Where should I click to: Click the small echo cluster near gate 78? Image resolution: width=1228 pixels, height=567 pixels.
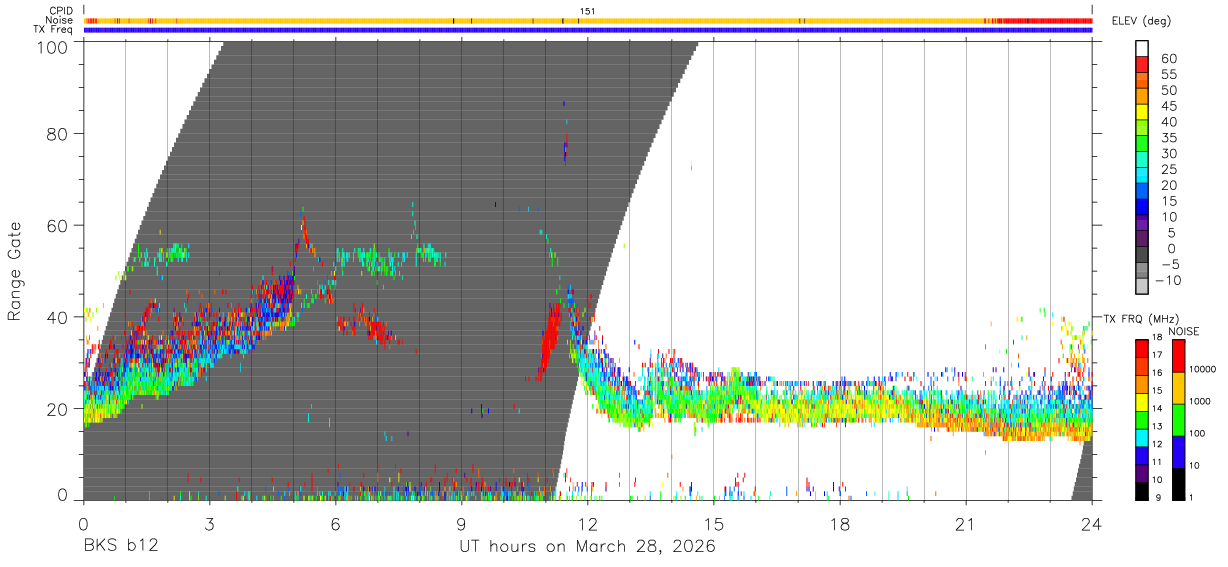click(565, 147)
